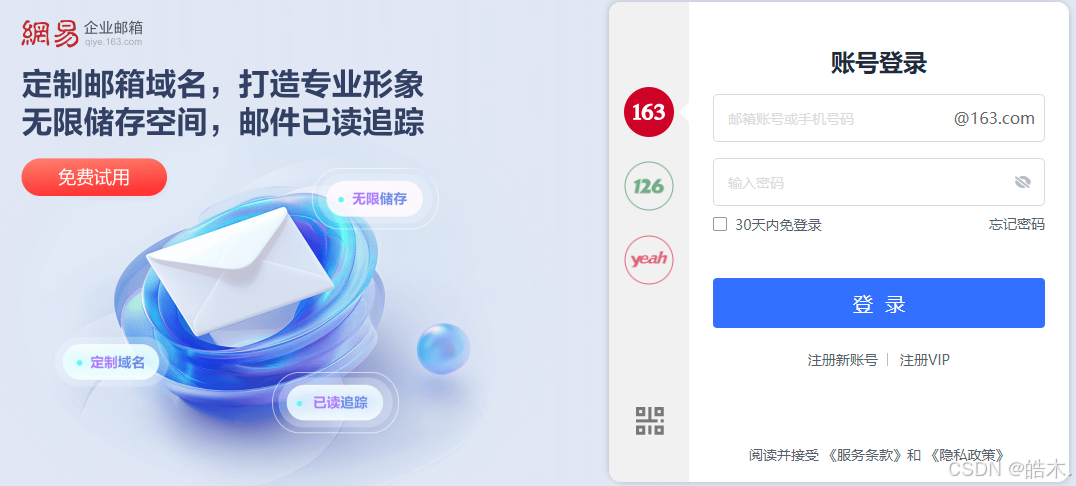This screenshot has width=1076, height=486.
Task: Focus the 输入密码 password field
Action: click(x=878, y=182)
